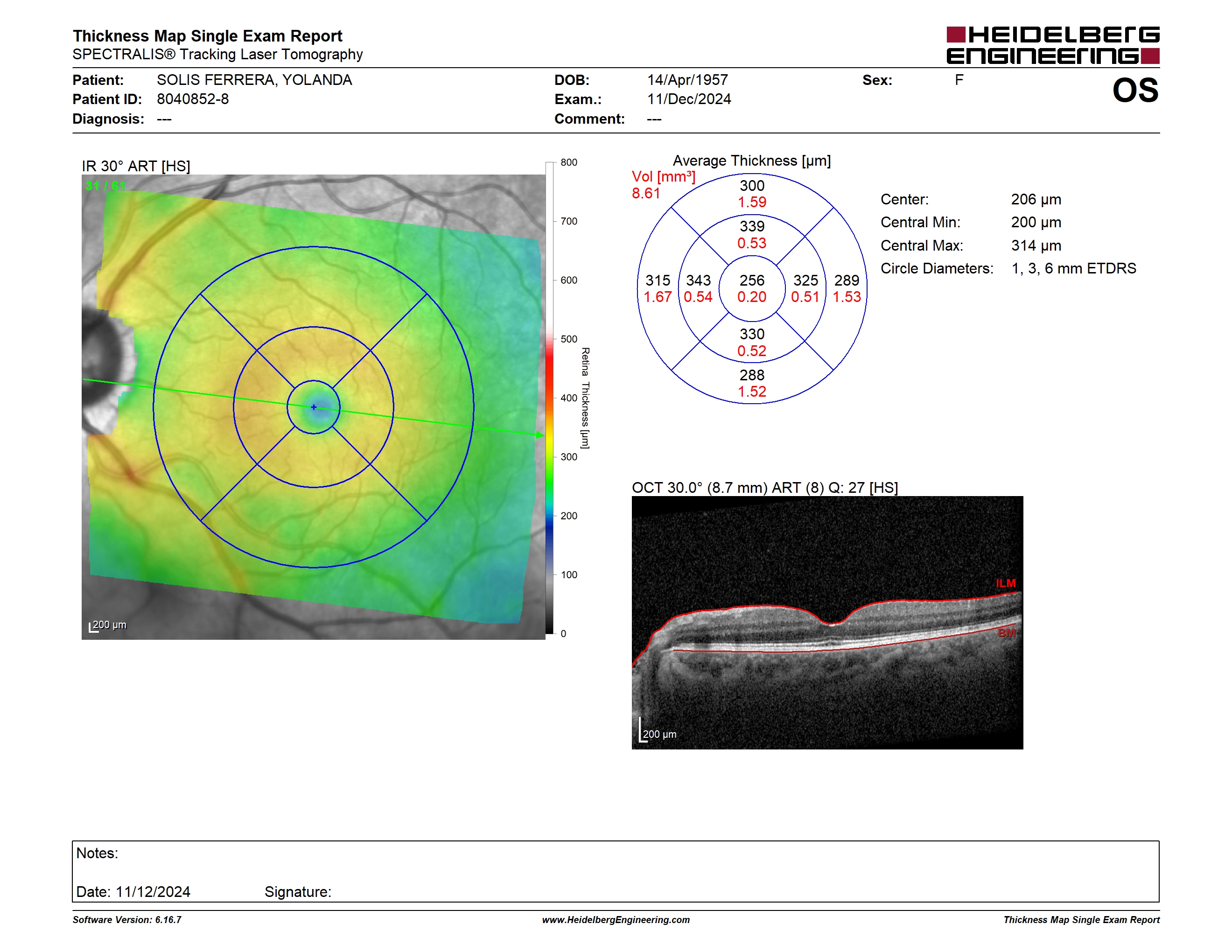Click the red BM layer label

click(x=1006, y=633)
